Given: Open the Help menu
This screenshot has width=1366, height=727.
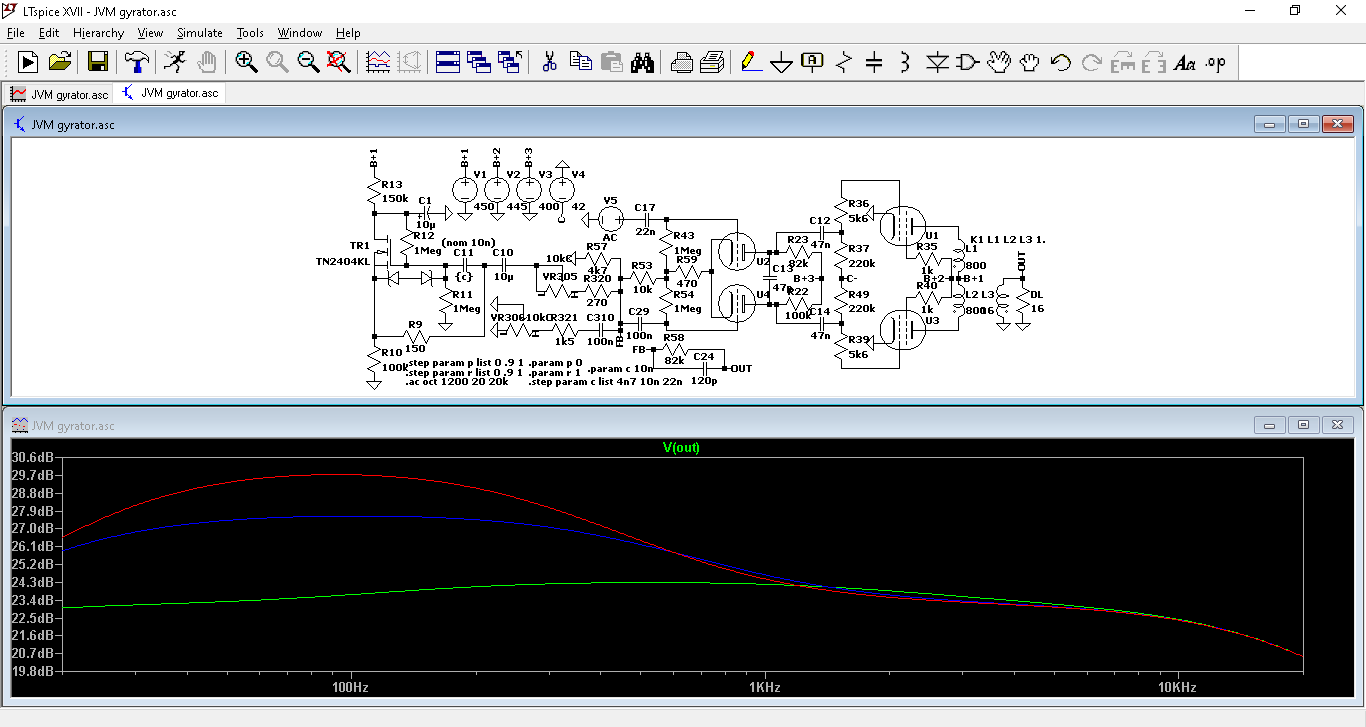Looking at the screenshot, I should click(348, 33).
